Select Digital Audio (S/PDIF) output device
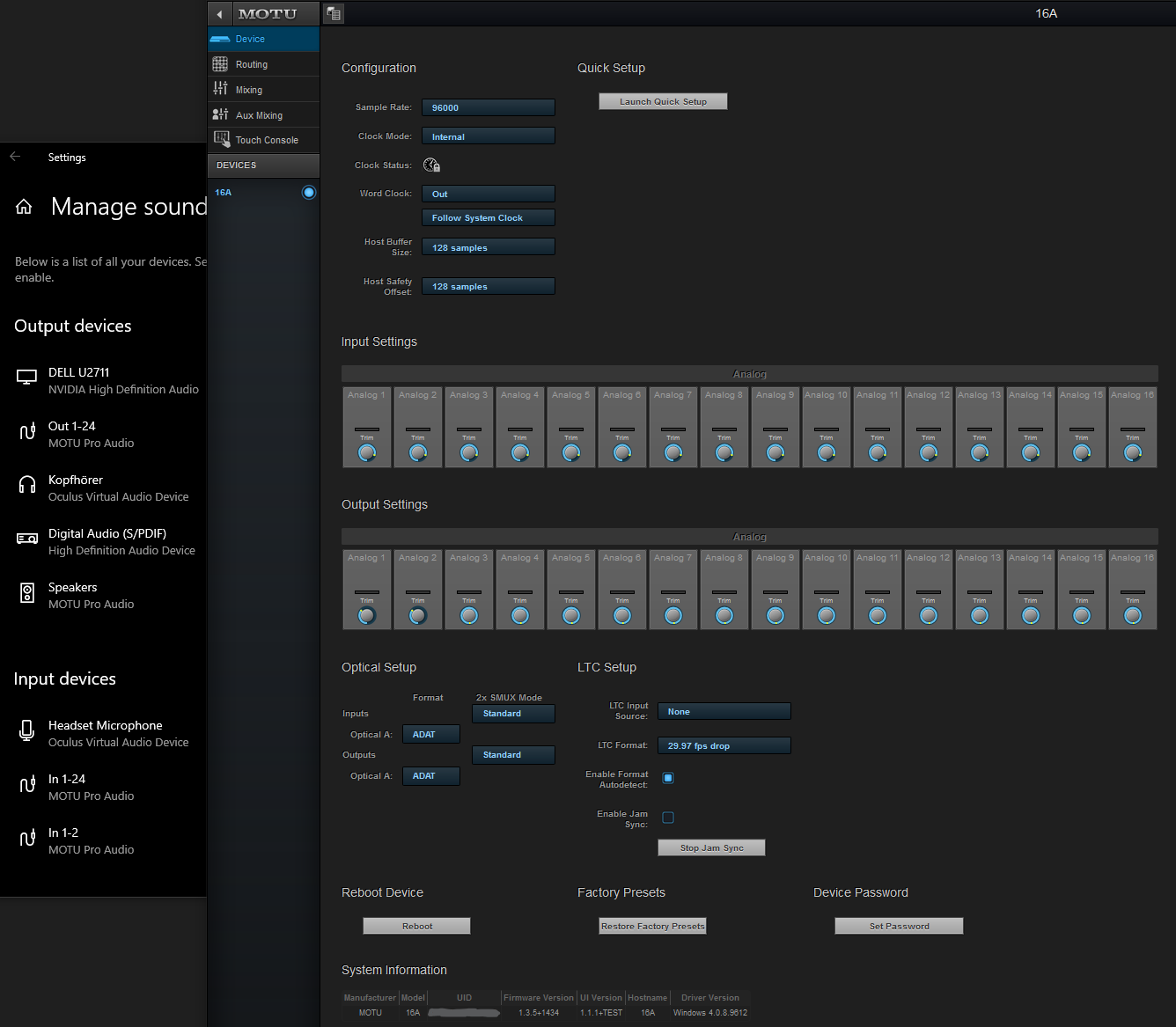 pos(104,541)
